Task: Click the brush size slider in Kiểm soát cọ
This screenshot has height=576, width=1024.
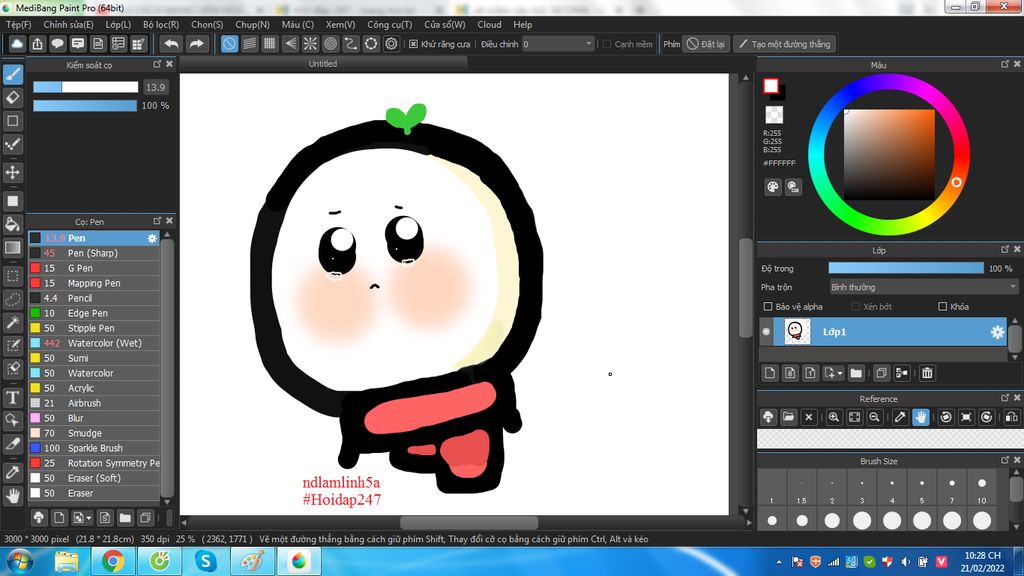Action: coord(86,87)
